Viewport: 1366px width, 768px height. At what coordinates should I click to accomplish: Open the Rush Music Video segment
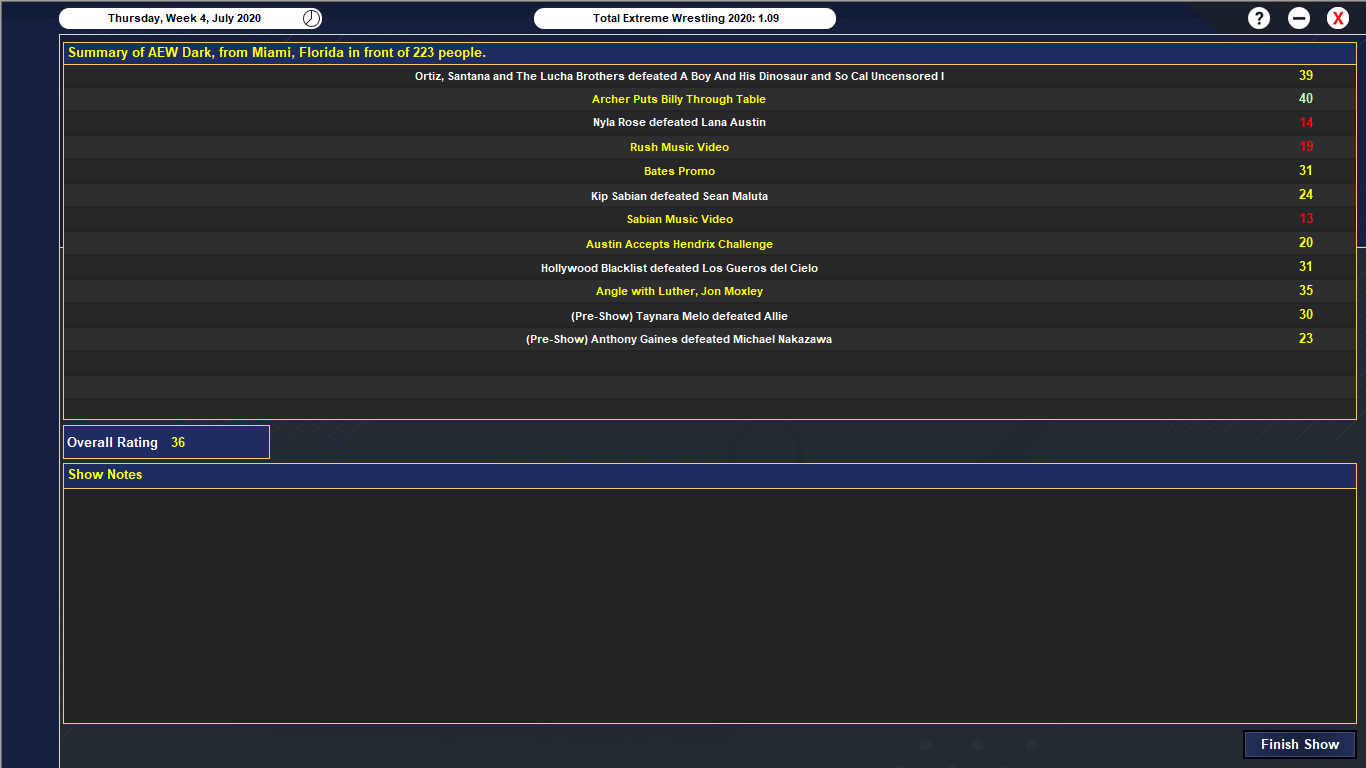click(678, 148)
